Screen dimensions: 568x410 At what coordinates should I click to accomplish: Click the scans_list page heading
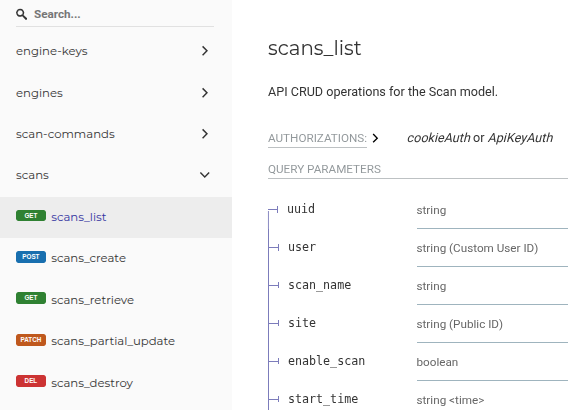pyautogui.click(x=314, y=48)
